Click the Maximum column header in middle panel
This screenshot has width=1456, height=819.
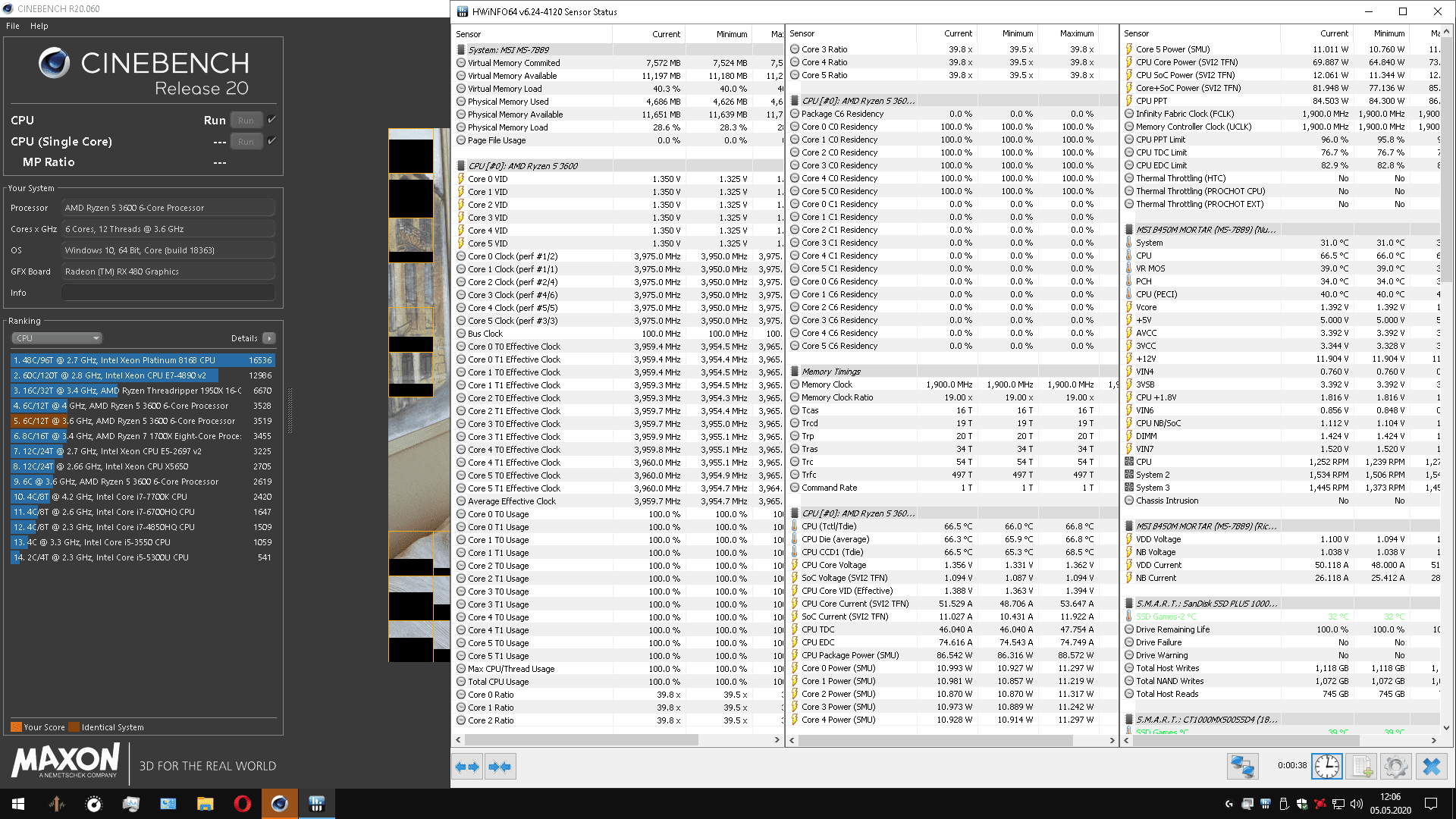(x=1068, y=33)
